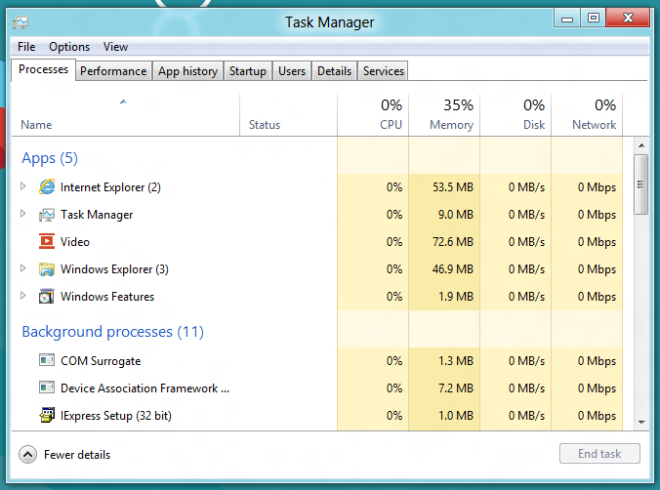660x490 pixels.
Task: Expand the Internet Explorer (2) group
Action: (23, 186)
